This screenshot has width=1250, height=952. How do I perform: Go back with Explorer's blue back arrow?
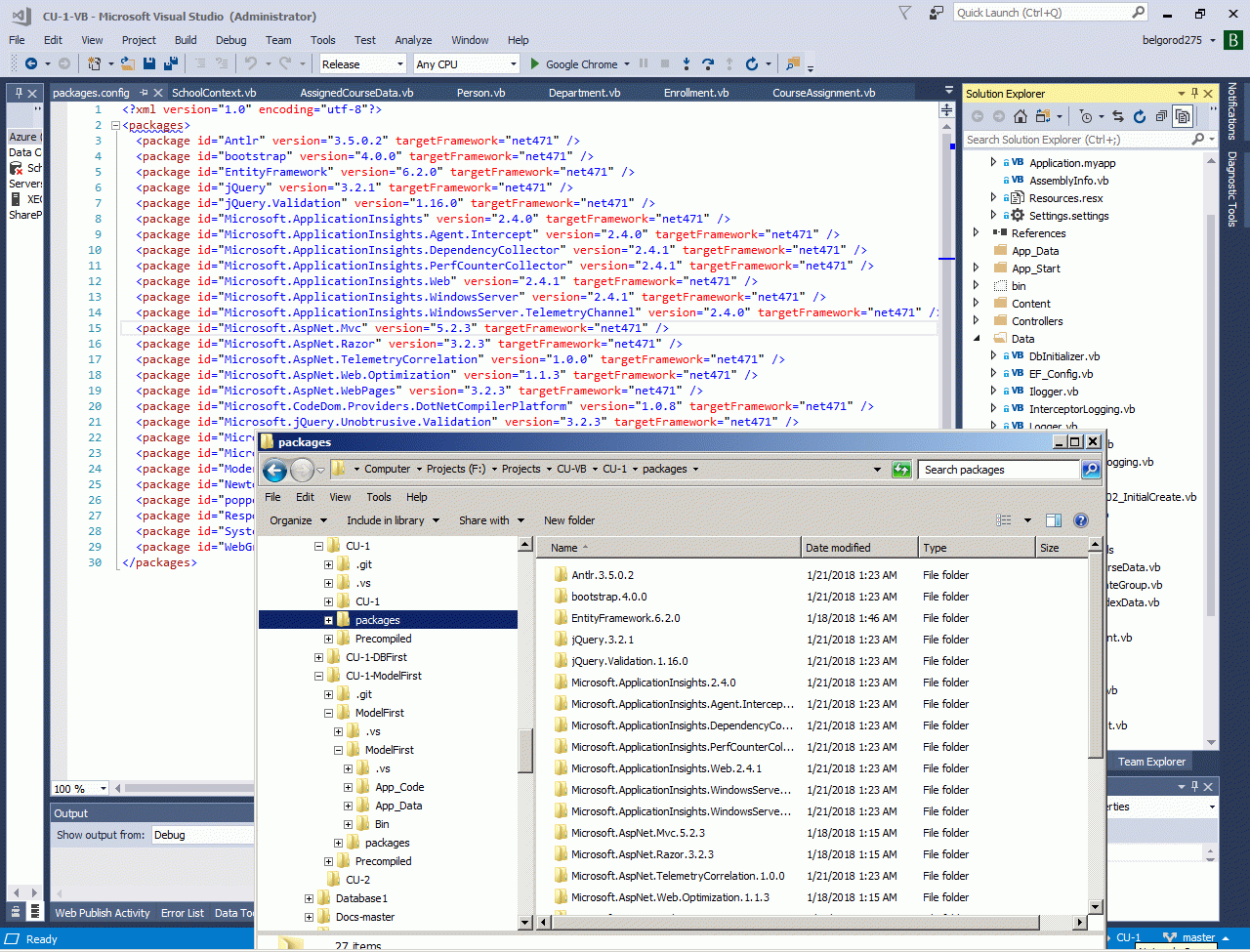(x=275, y=470)
